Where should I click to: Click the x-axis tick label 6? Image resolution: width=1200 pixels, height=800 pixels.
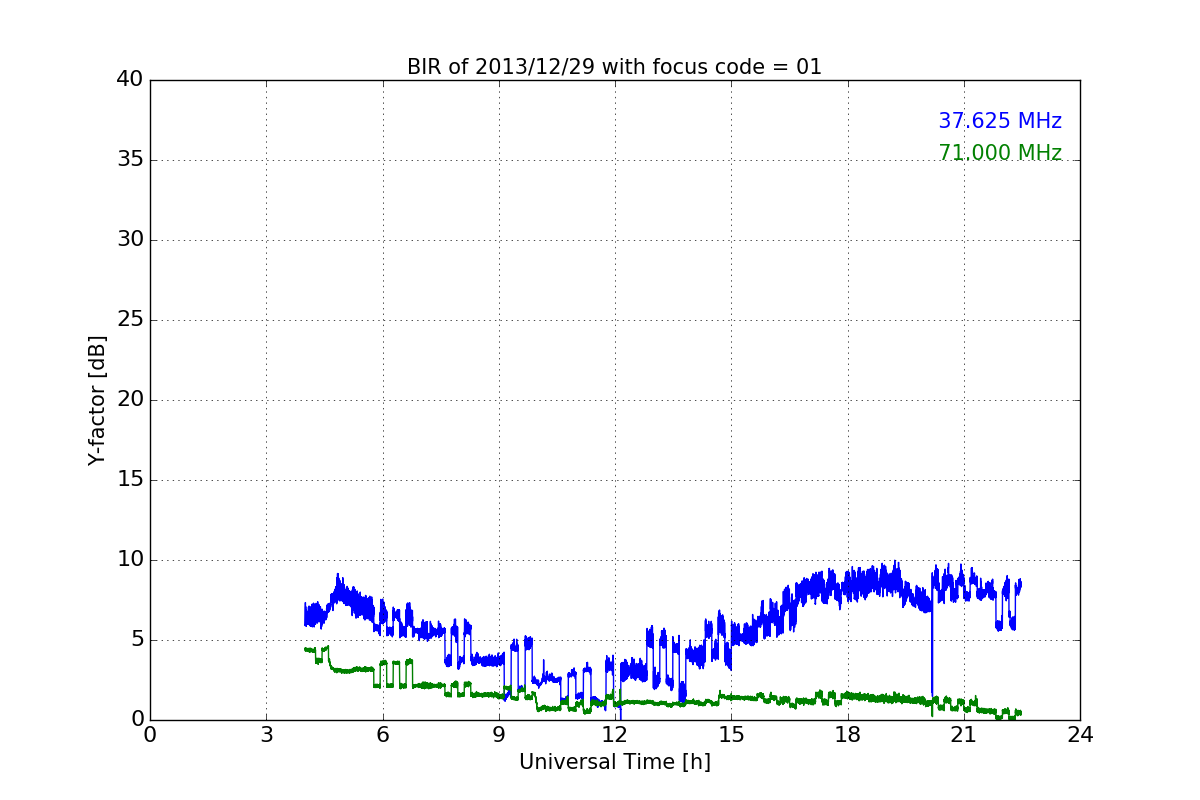[382, 735]
